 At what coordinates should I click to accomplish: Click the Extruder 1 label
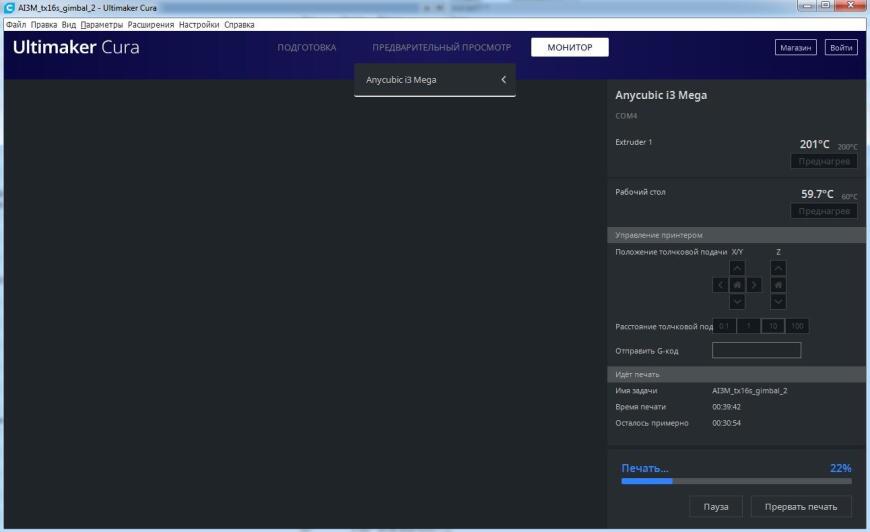tap(634, 142)
